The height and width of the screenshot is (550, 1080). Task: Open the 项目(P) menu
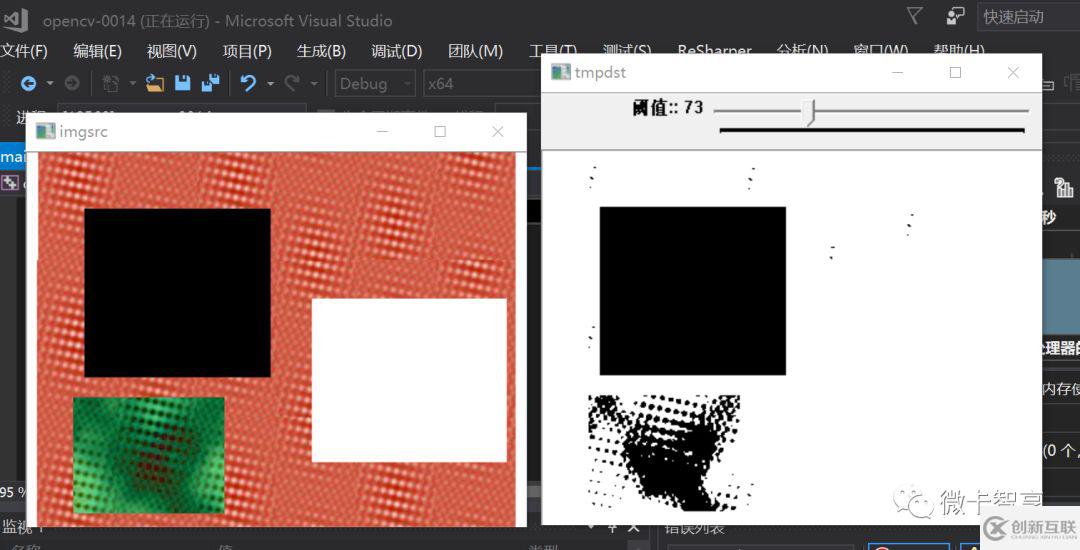pos(247,52)
